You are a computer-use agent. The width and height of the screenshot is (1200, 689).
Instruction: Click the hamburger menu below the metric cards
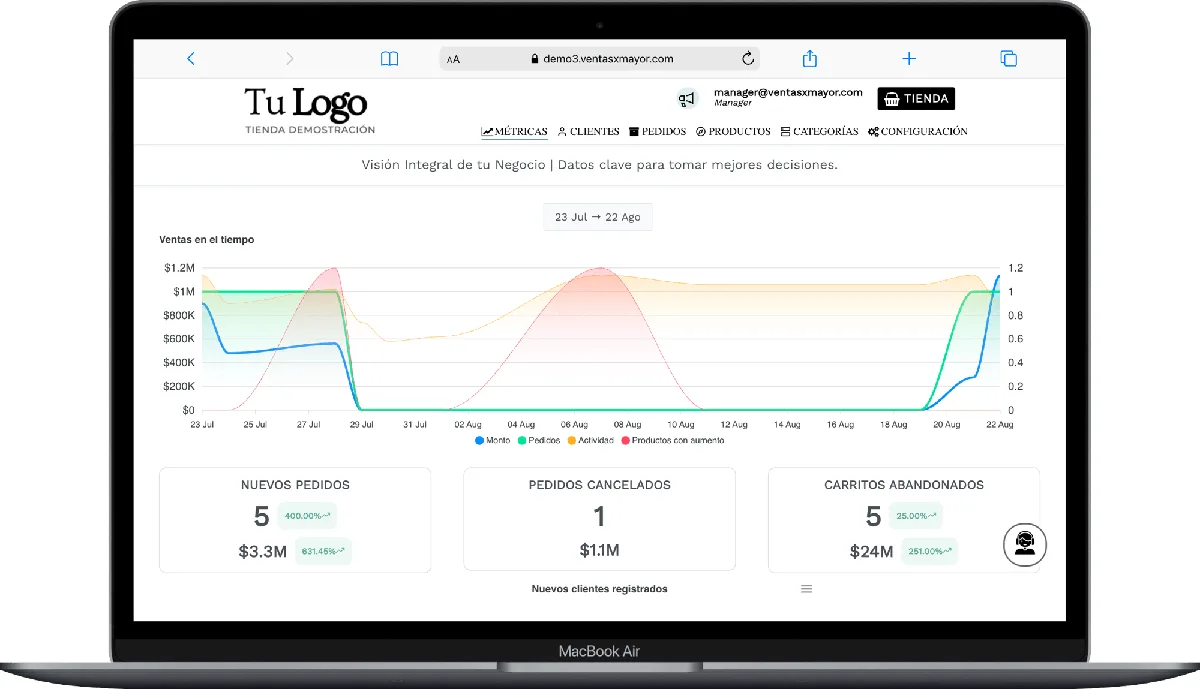coord(806,588)
